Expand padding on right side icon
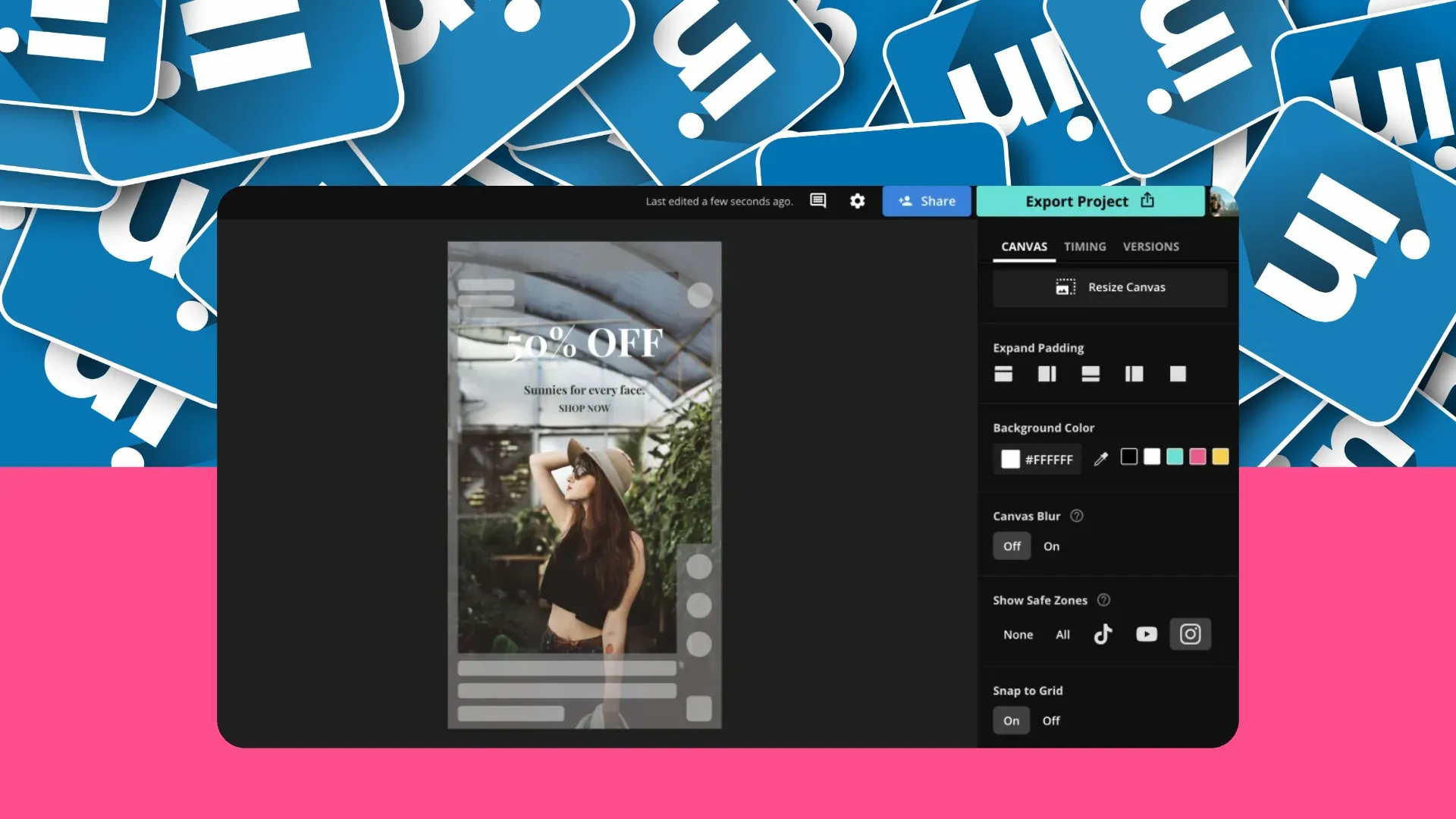 coord(1047,374)
